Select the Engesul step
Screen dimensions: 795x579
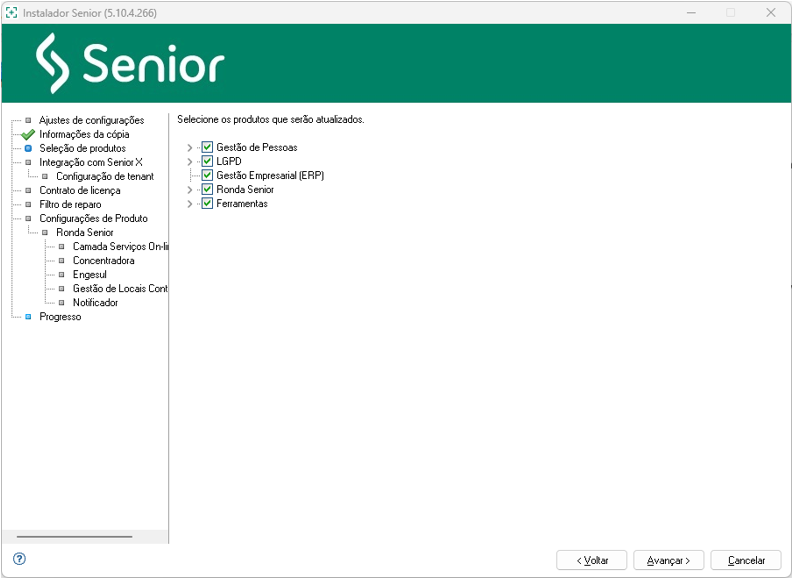tap(90, 275)
